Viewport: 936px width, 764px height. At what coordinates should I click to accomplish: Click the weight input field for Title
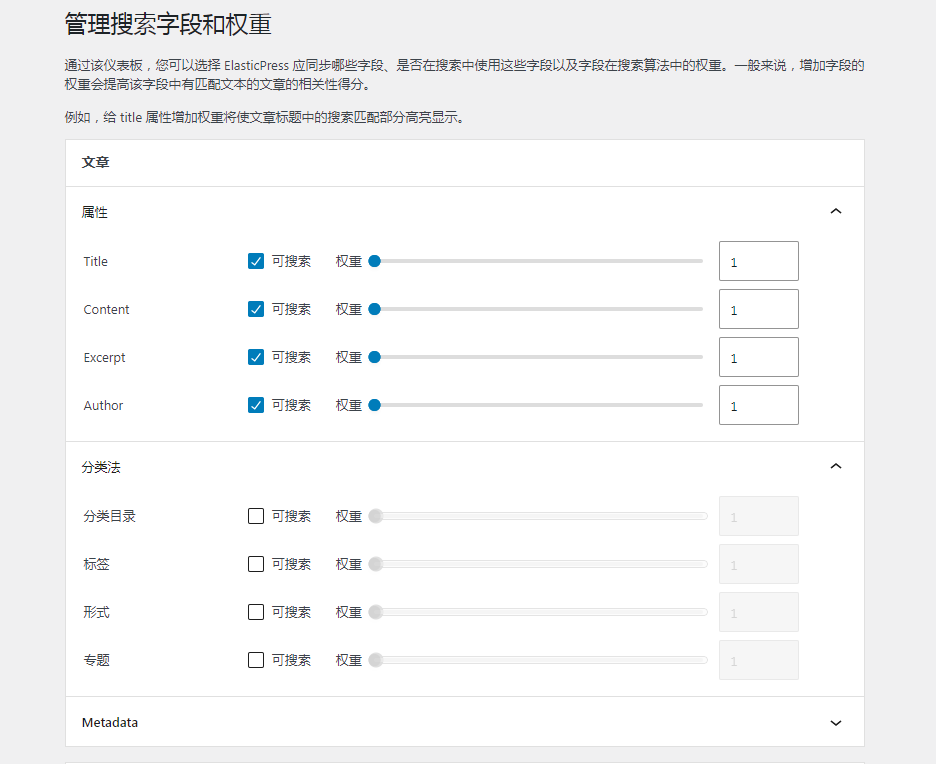[x=758, y=261]
